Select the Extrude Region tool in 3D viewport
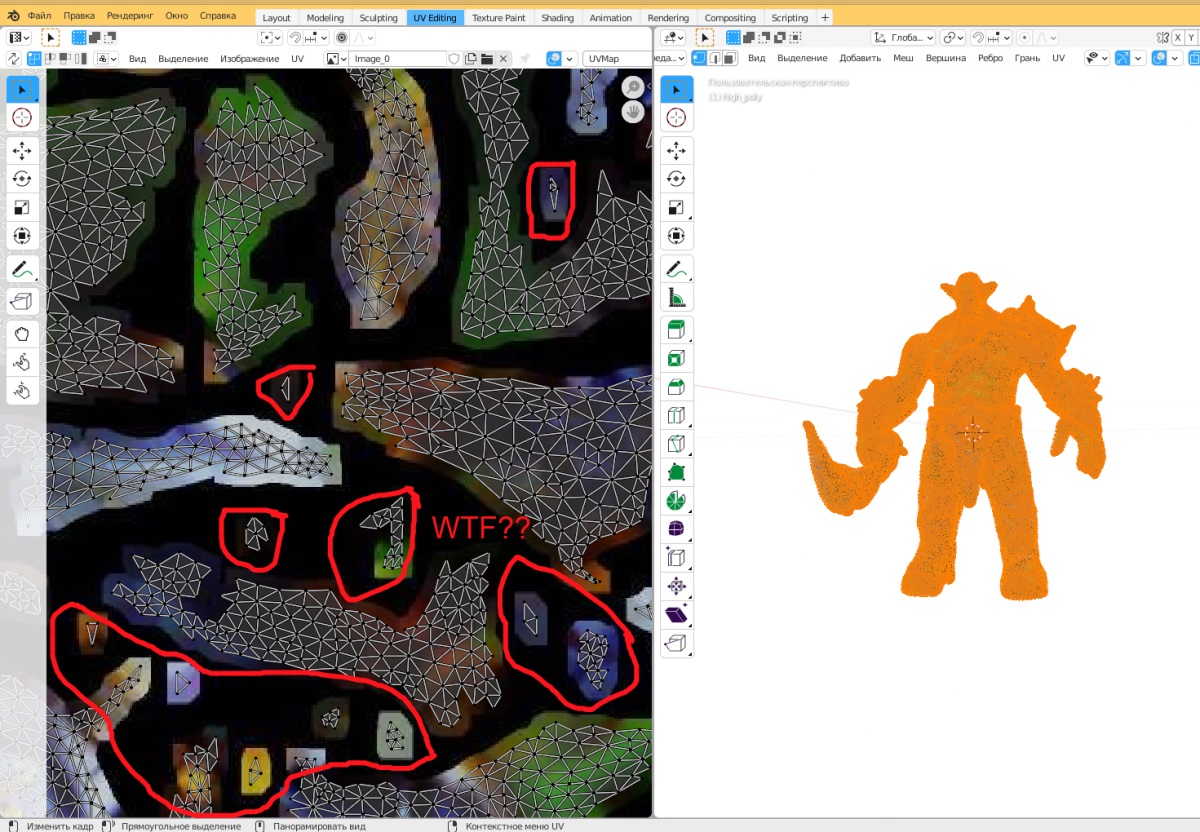 coord(676,330)
